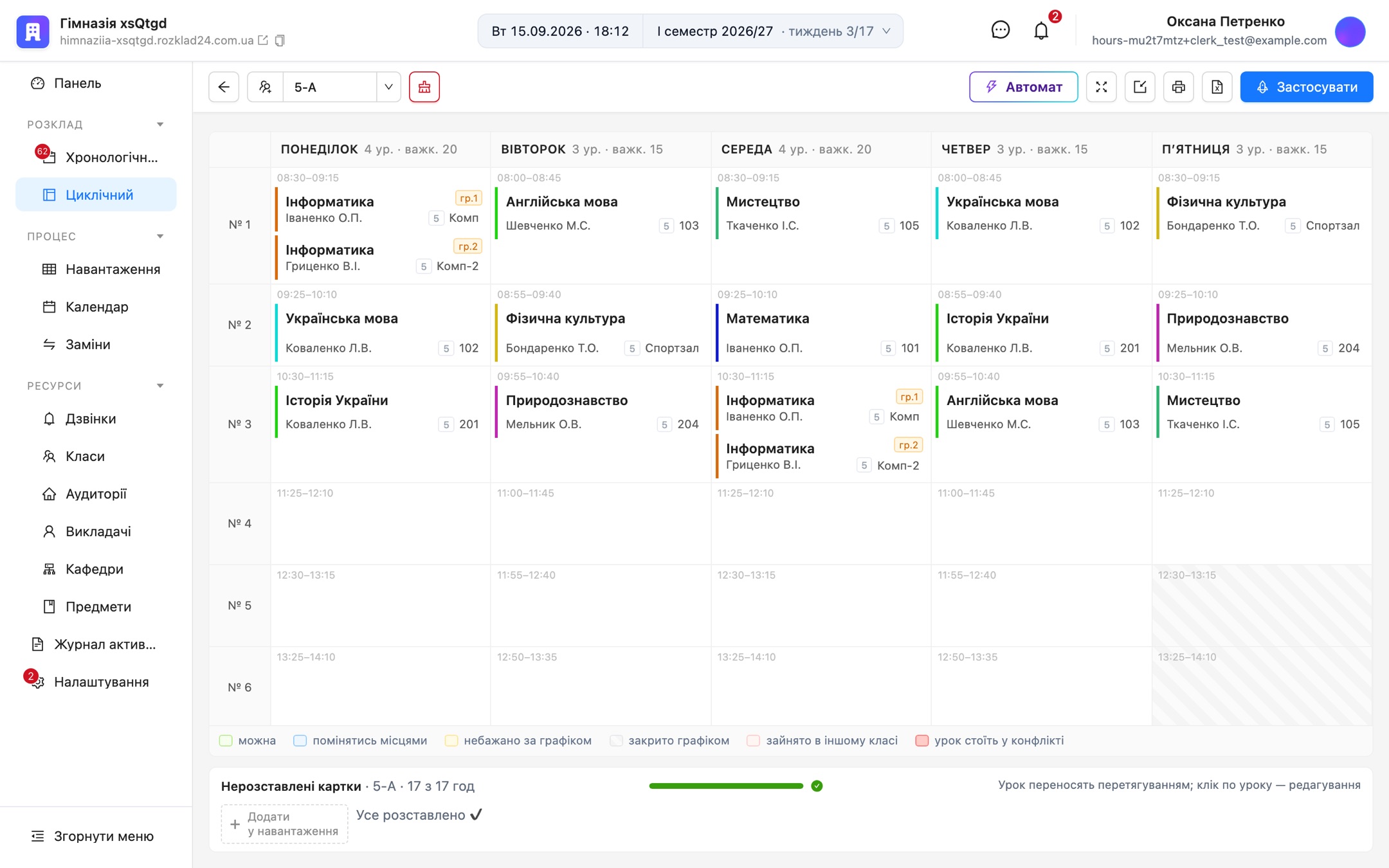The image size is (1389, 868).
Task: Click the Автомат button
Action: pos(1023,87)
